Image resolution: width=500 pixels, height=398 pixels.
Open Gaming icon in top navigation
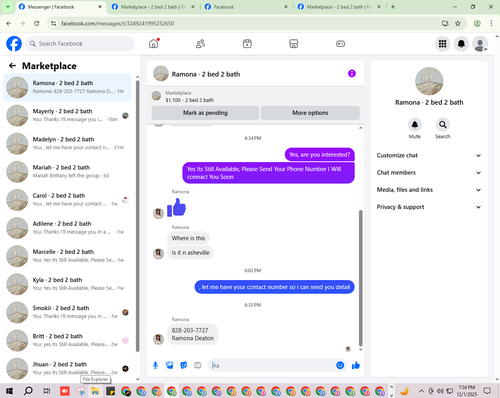(340, 44)
